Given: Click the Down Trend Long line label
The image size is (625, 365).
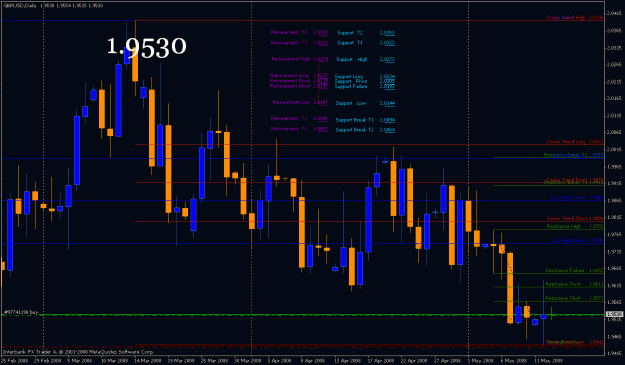Looking at the screenshot, I should point(574,142).
